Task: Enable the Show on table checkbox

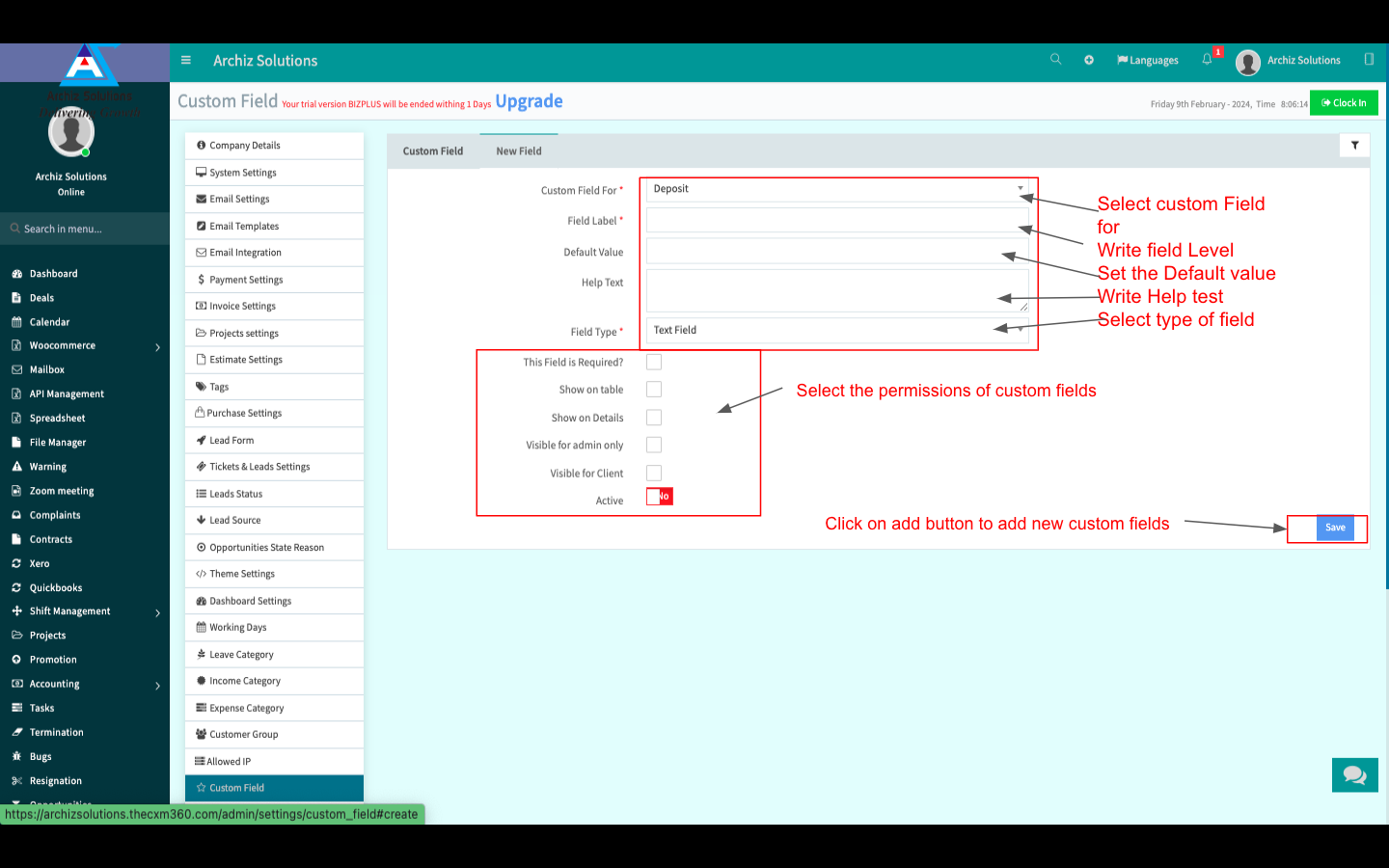Action: click(x=654, y=390)
